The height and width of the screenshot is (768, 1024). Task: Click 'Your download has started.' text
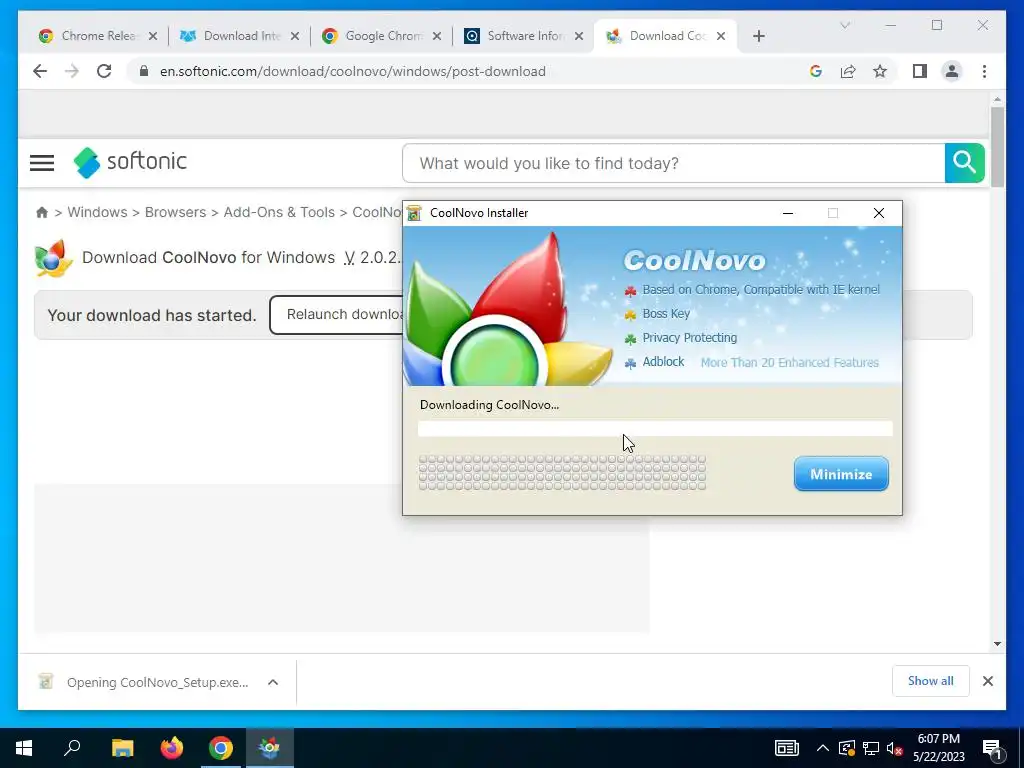[x=152, y=315]
